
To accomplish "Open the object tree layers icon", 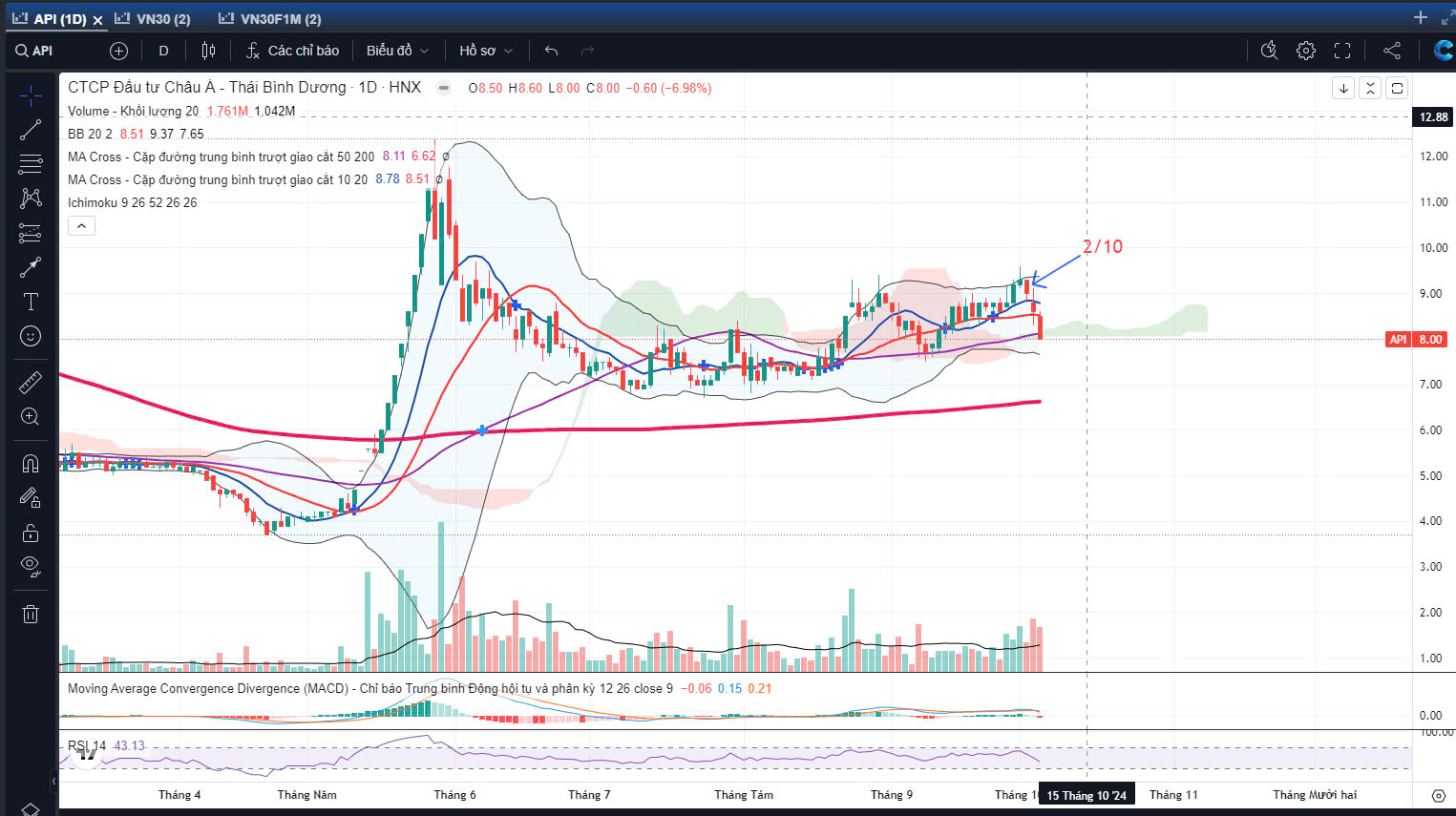I will tap(31, 809).
